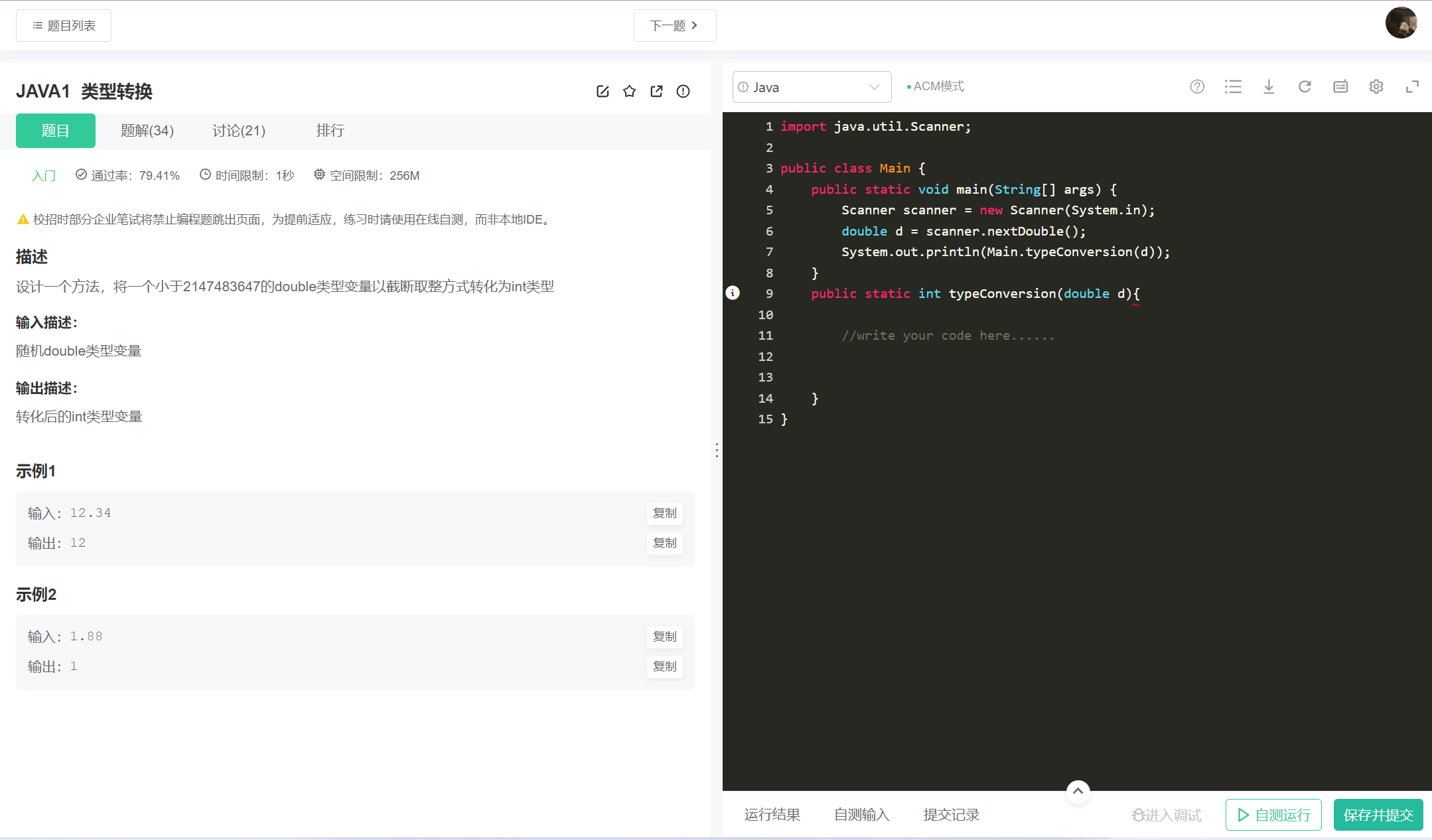Screen dimensions: 1432x840
Task: Click the 空间限制 chip icon
Action: [319, 175]
